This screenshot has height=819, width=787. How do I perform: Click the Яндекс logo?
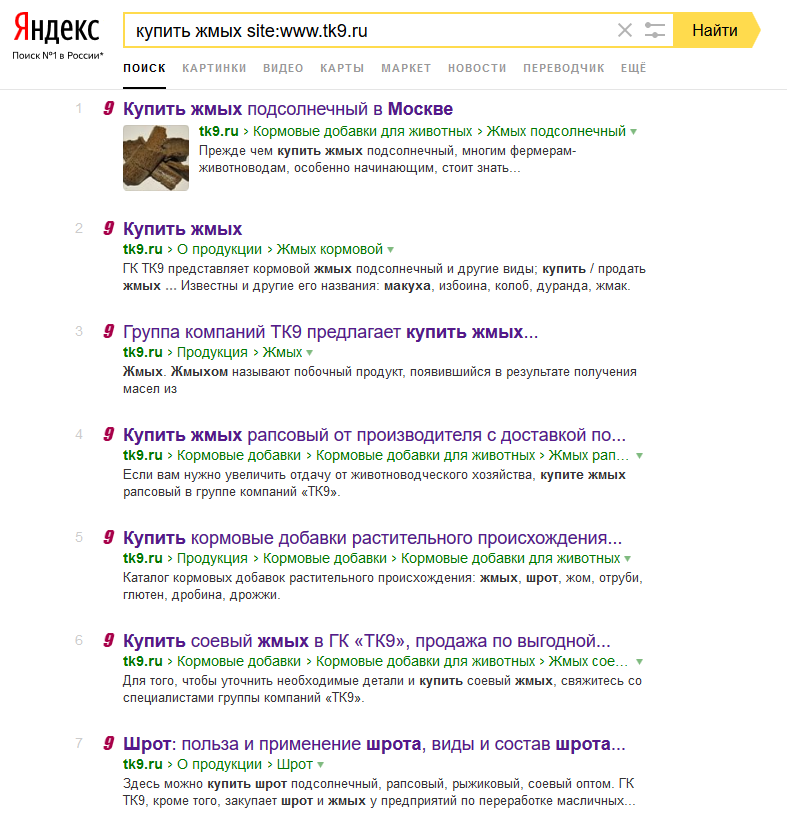tap(56, 28)
